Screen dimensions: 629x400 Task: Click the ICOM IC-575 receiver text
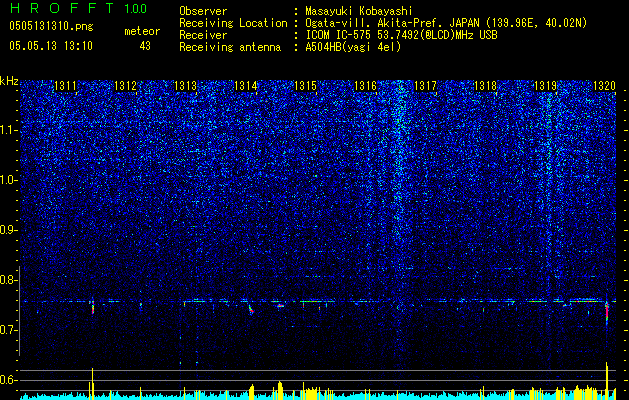401,35
